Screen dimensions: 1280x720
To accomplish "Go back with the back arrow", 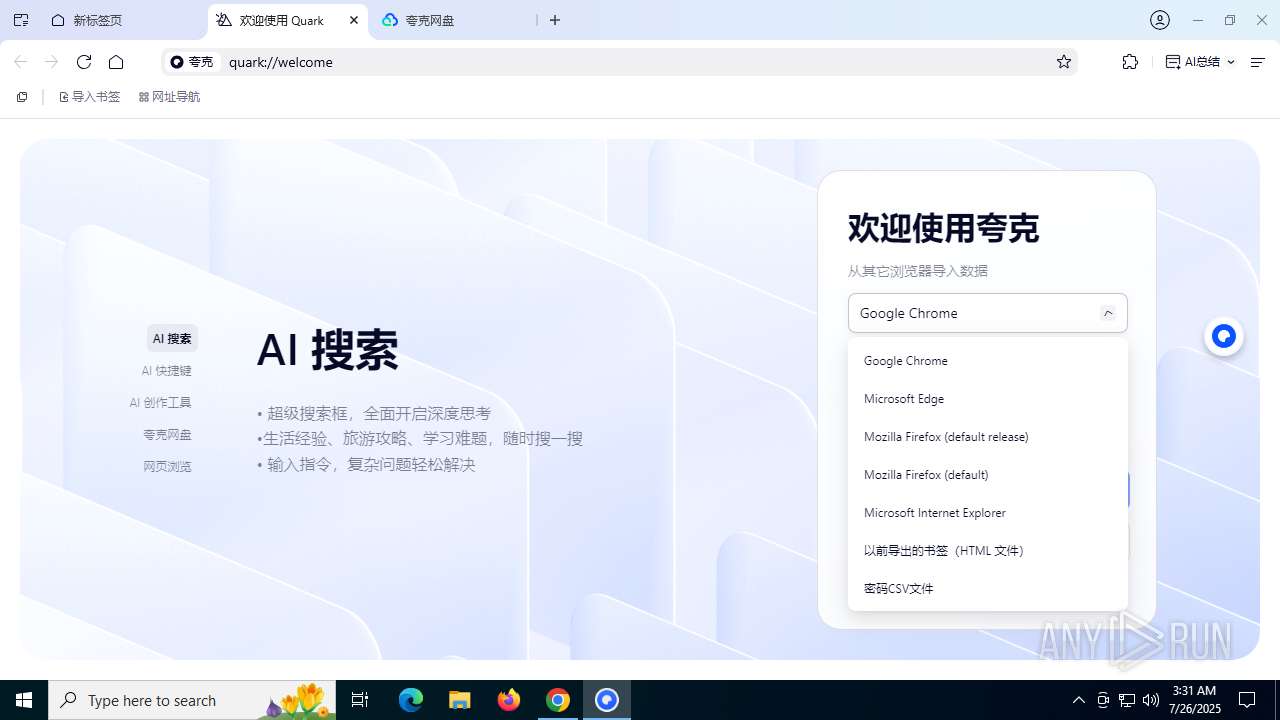I will pos(20,62).
